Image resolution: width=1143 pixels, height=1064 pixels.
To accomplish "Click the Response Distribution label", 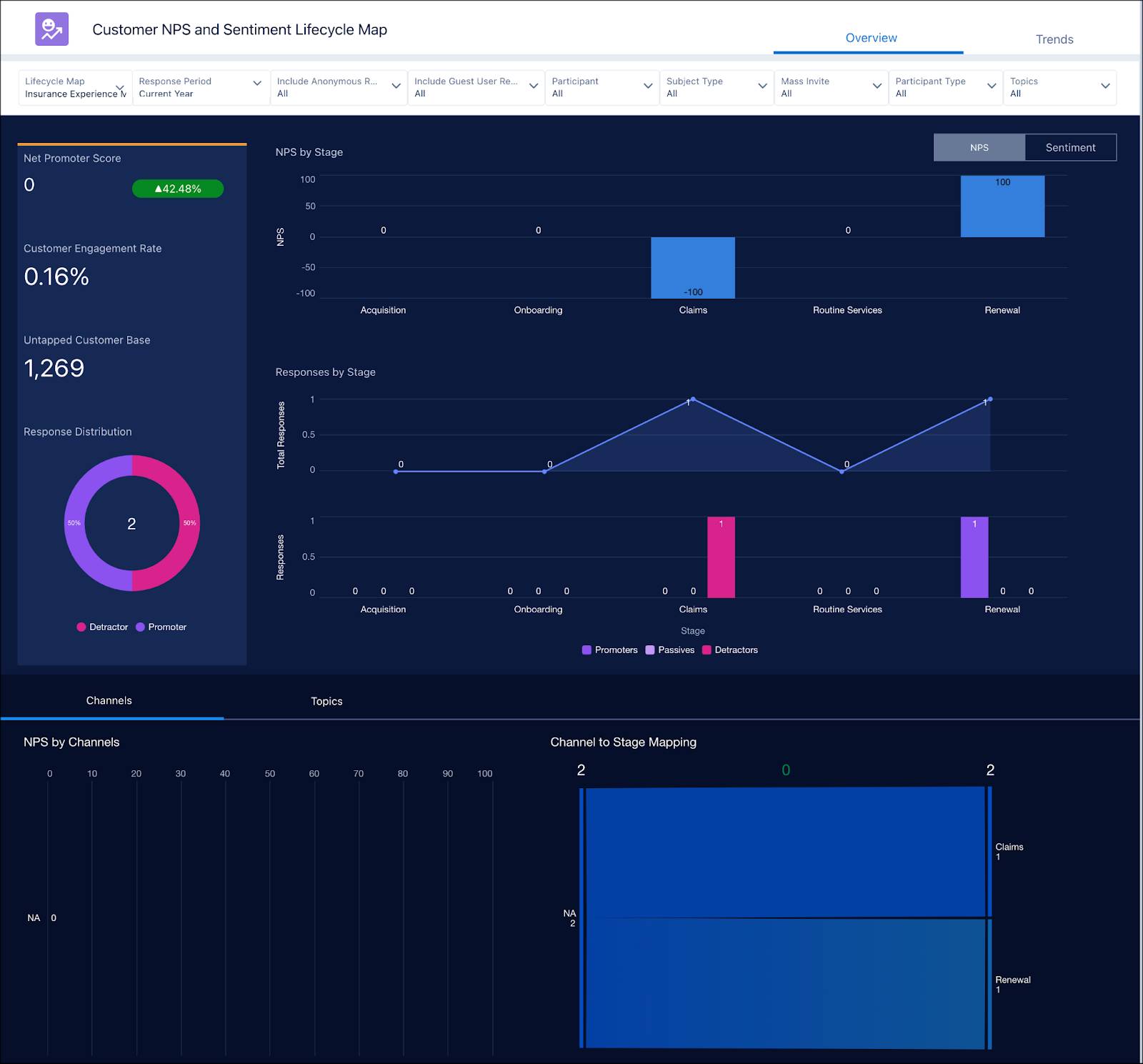I will coord(78,432).
